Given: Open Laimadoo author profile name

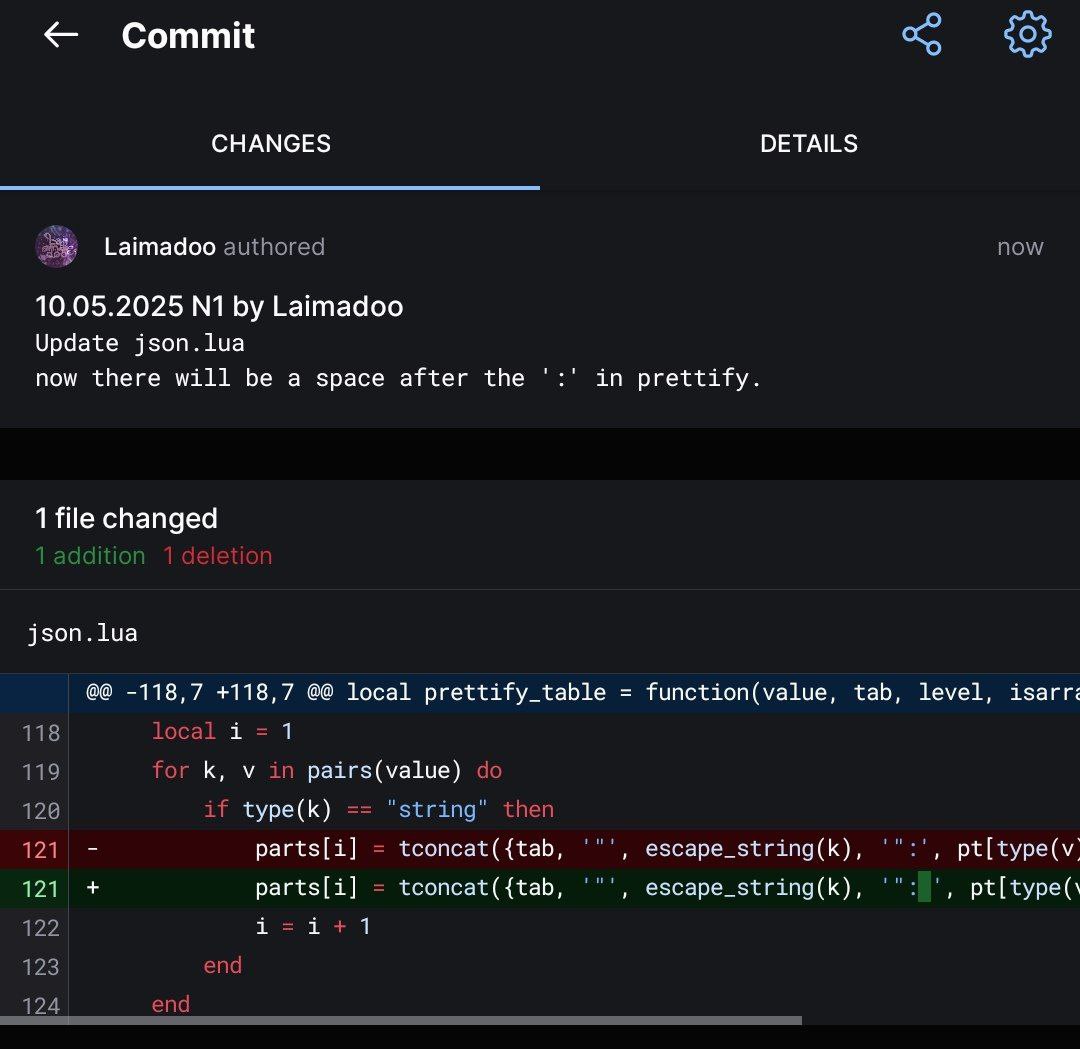Looking at the screenshot, I should click(x=160, y=247).
